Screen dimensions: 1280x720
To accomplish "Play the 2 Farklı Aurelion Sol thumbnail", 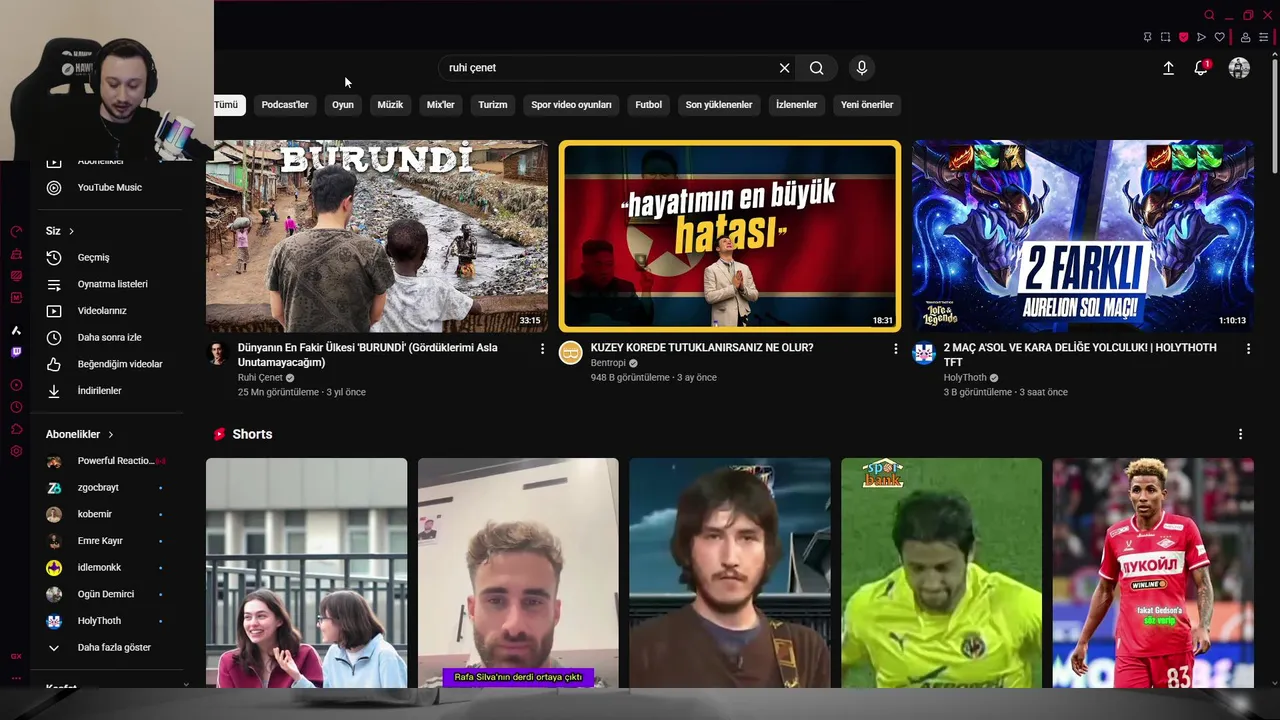I will click(x=1083, y=236).
